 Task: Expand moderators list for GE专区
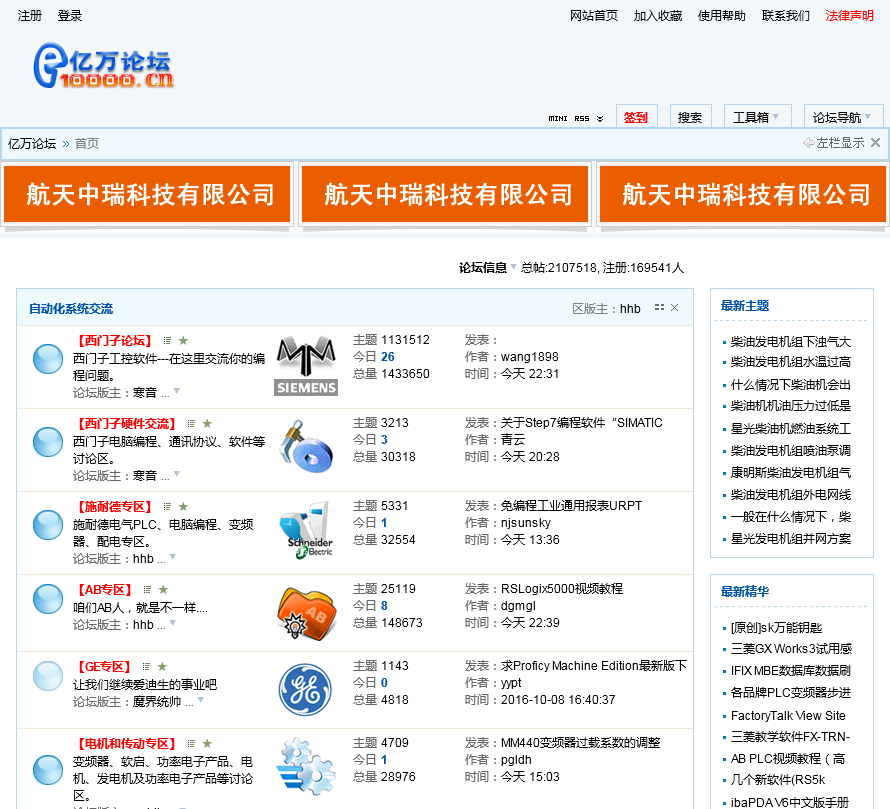point(200,700)
